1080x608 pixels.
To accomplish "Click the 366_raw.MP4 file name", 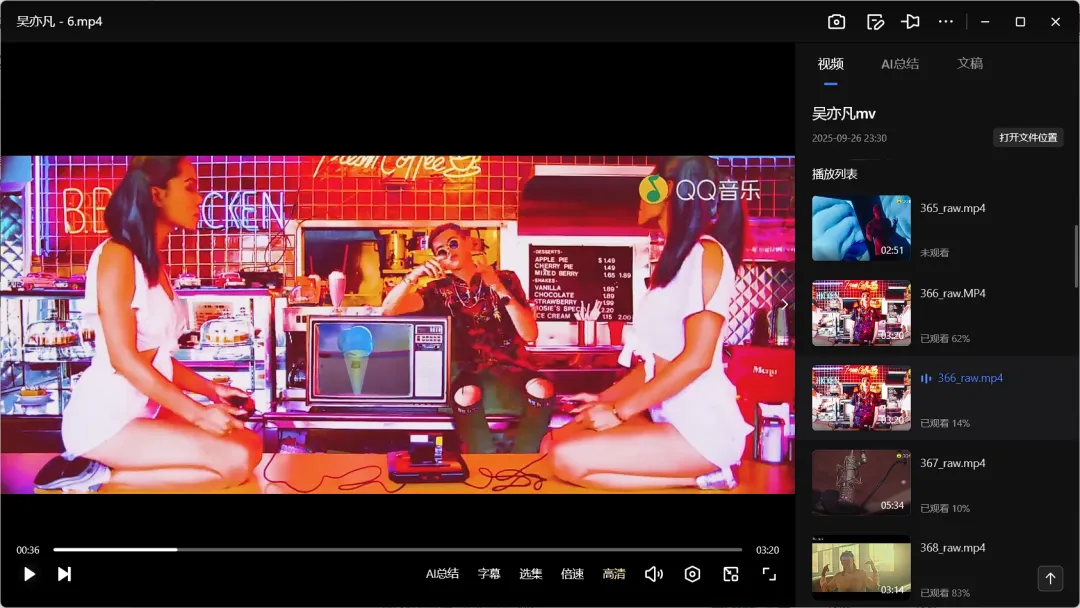I will (x=953, y=293).
